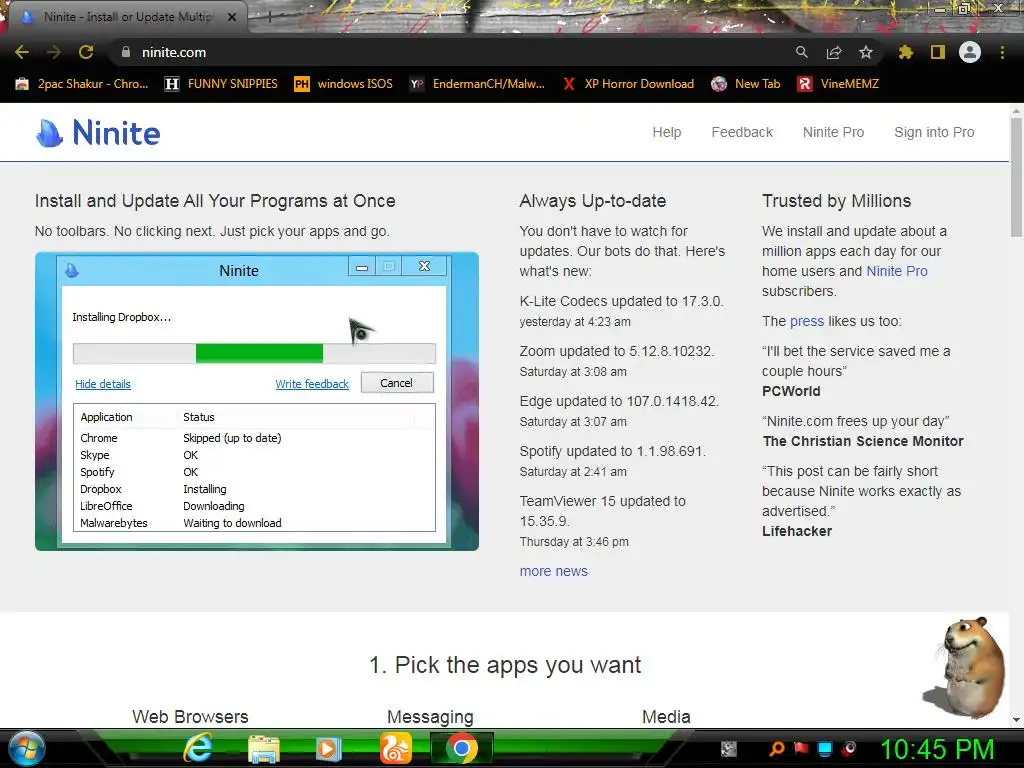The height and width of the screenshot is (768, 1024).
Task: Click the 'TeamViewer 15 updated to' text
Action: coord(603,502)
